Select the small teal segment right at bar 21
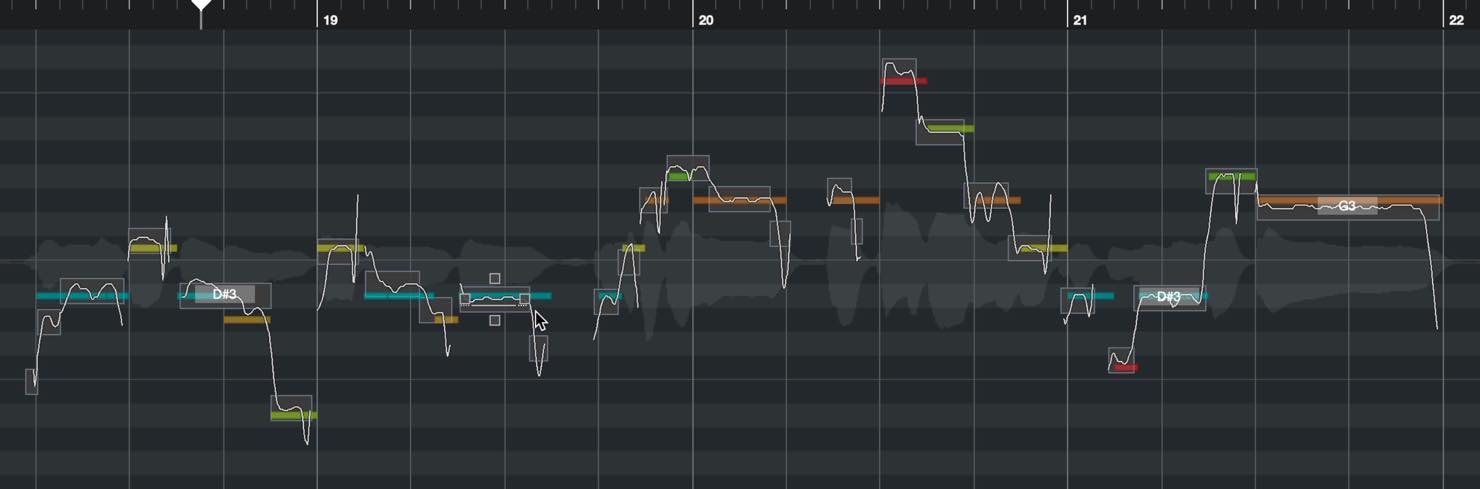This screenshot has height=489, width=1480. point(1078,301)
